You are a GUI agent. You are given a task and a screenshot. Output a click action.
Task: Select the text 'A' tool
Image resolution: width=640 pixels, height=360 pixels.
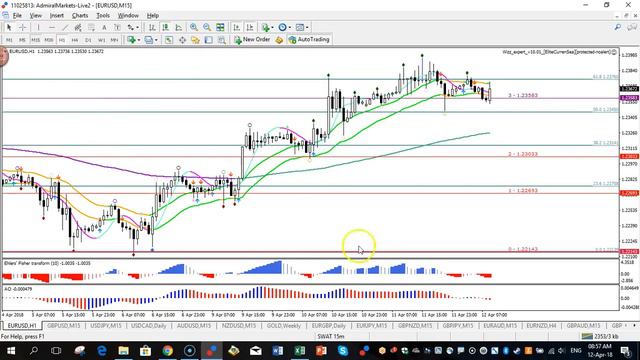click(x=104, y=27)
